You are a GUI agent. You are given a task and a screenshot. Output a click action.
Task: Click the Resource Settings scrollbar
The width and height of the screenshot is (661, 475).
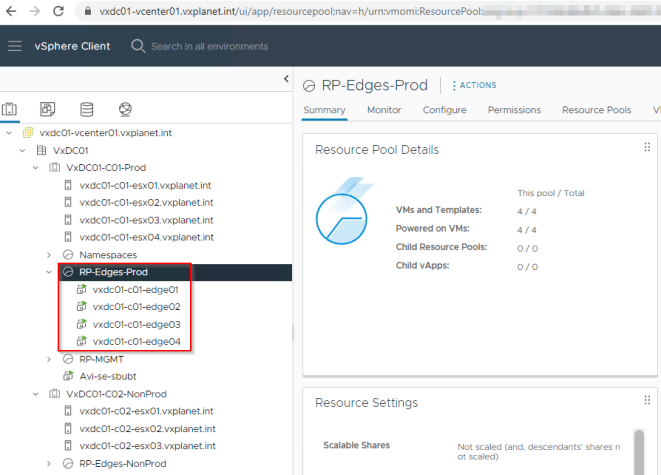639,452
